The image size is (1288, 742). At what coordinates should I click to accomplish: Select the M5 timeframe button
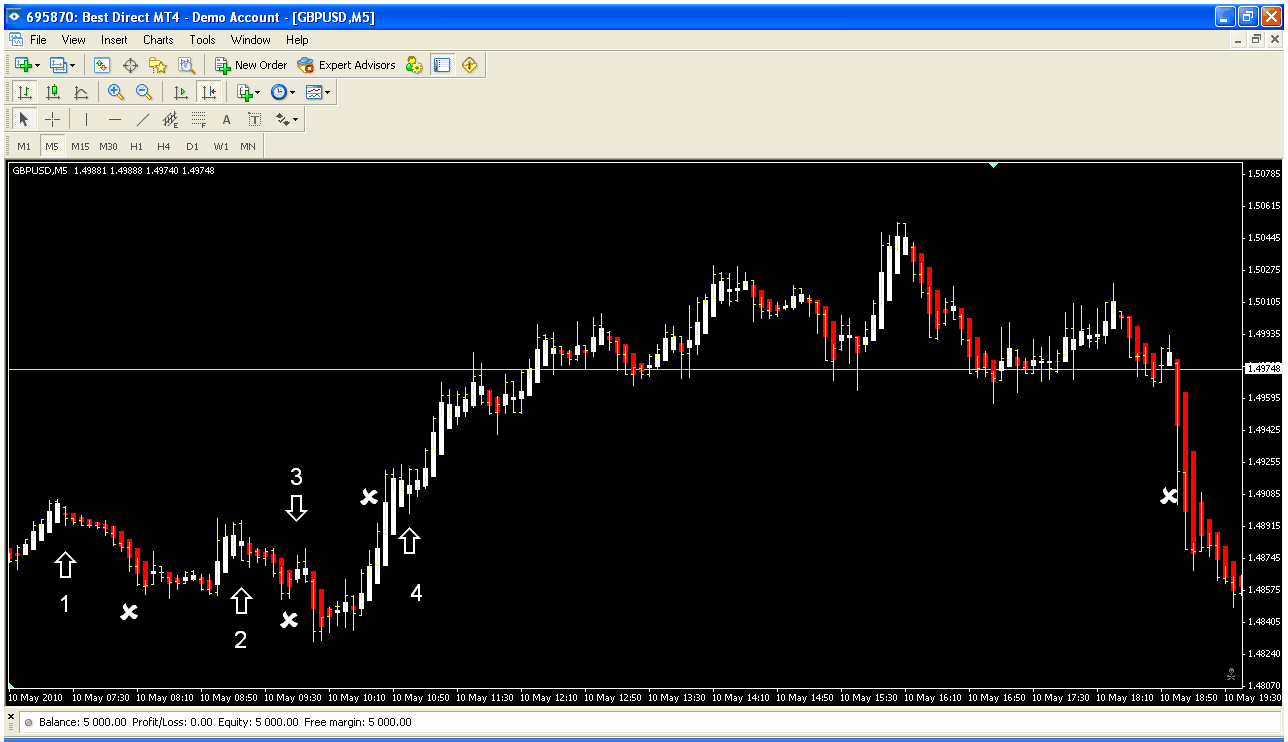tap(52, 146)
